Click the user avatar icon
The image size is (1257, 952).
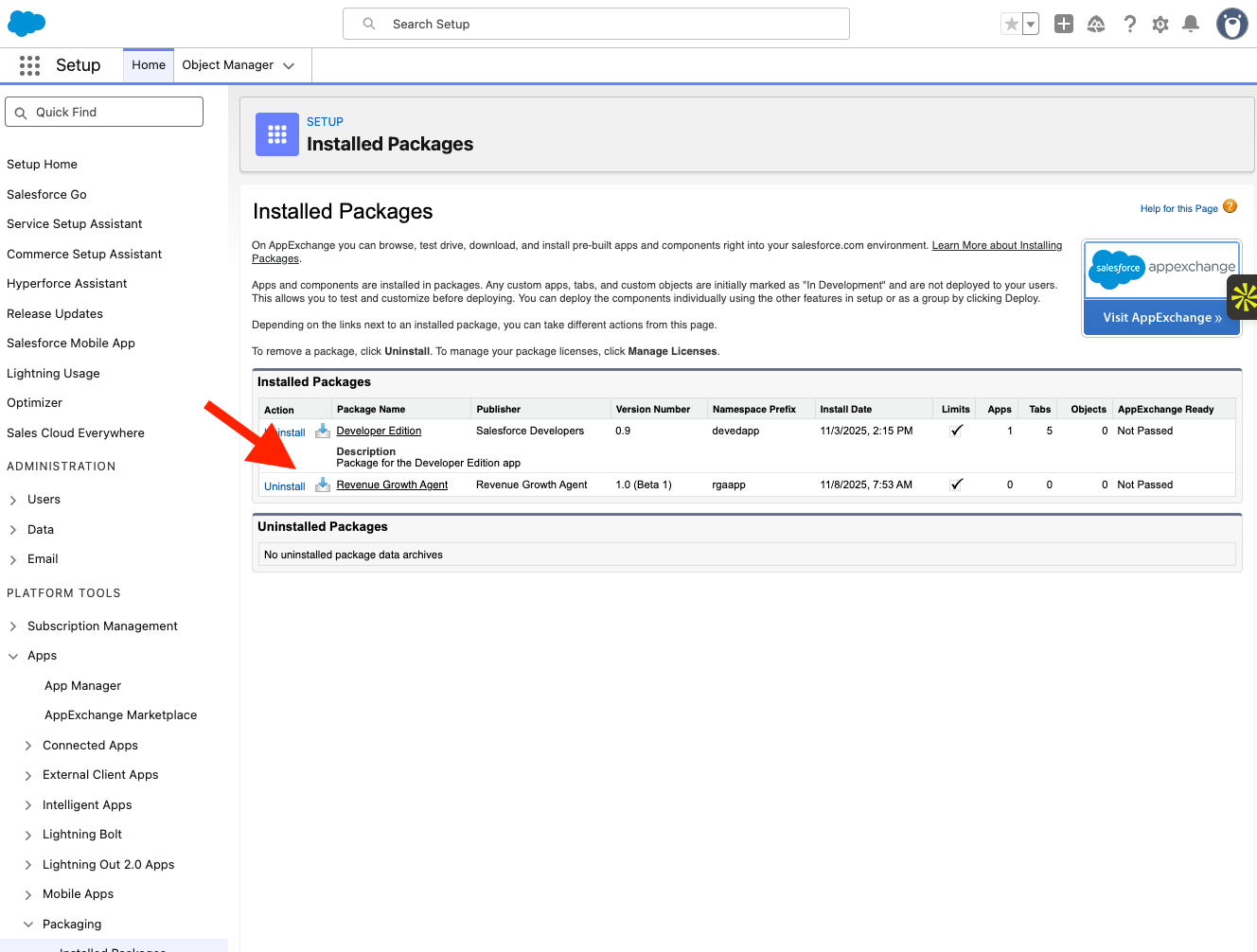[1231, 24]
